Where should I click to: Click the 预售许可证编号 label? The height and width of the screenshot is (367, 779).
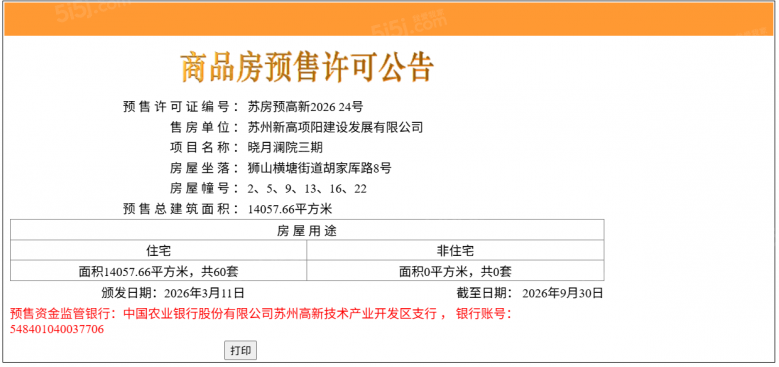tap(181, 106)
